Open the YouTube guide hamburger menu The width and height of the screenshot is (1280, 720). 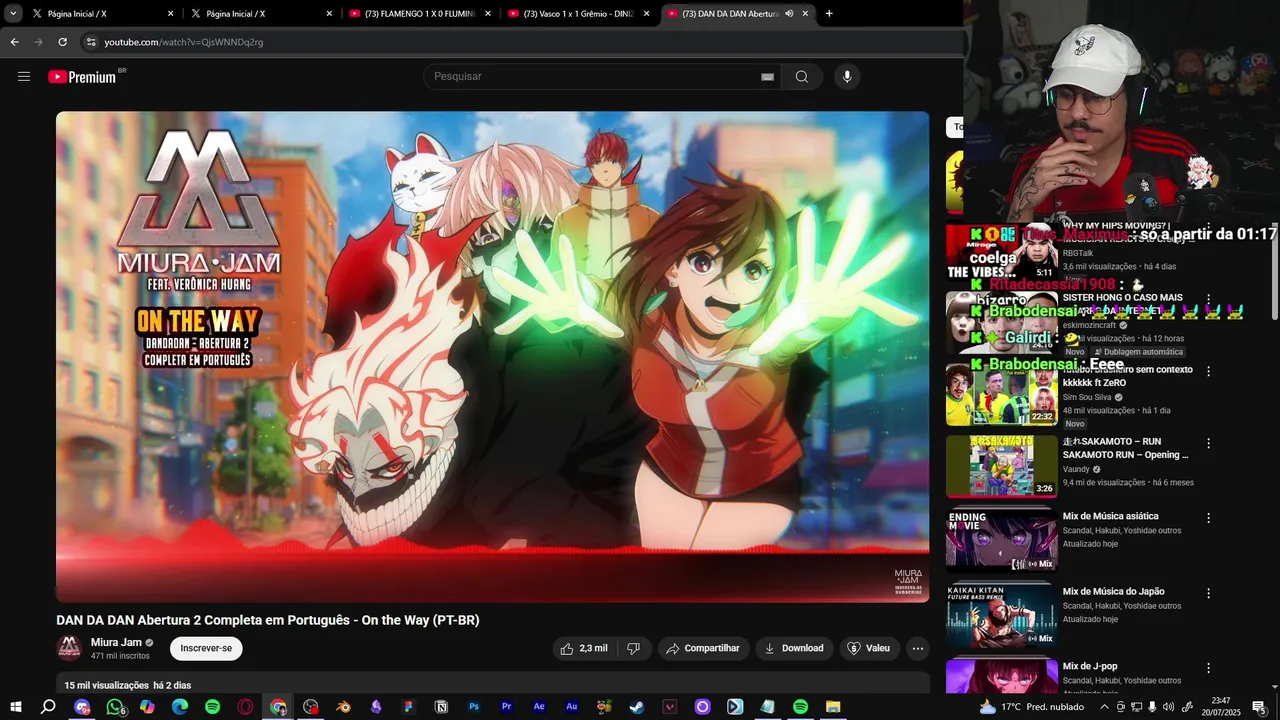click(x=24, y=77)
